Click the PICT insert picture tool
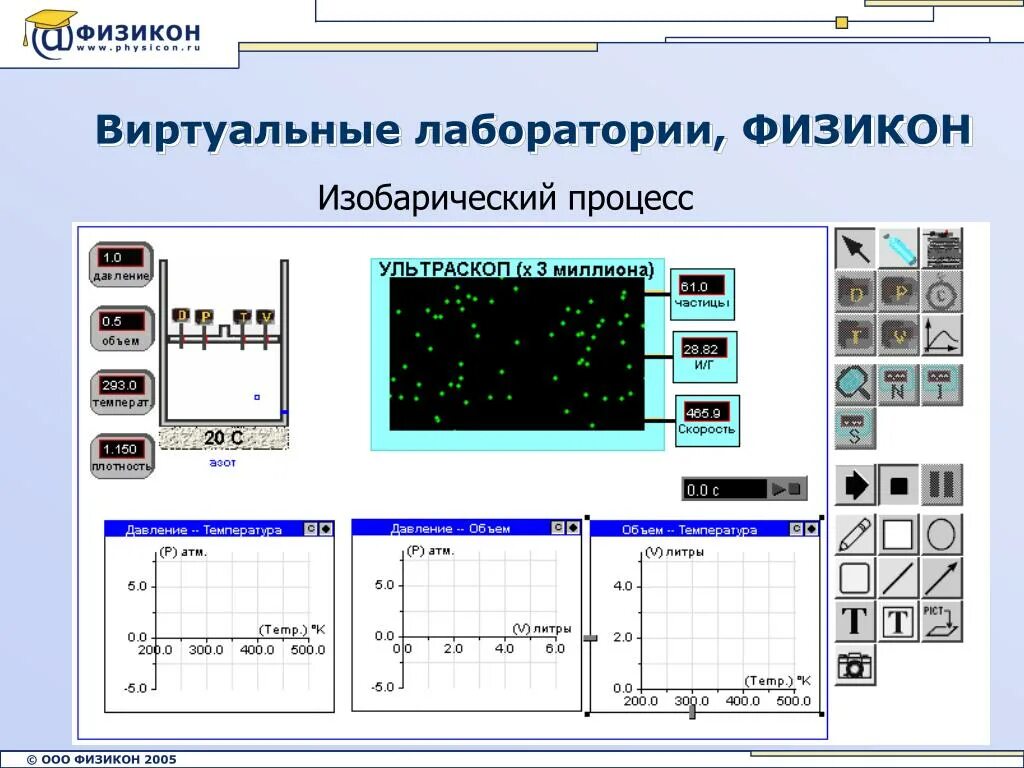1024x768 pixels. [942, 621]
